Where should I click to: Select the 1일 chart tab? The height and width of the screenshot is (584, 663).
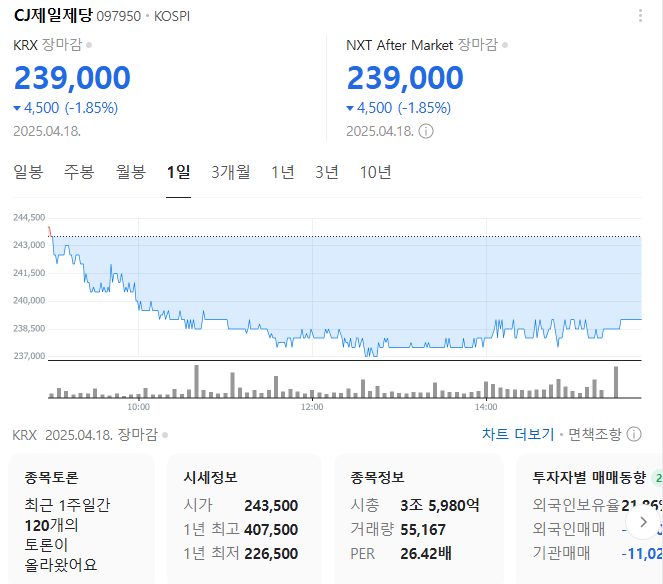coord(178,172)
